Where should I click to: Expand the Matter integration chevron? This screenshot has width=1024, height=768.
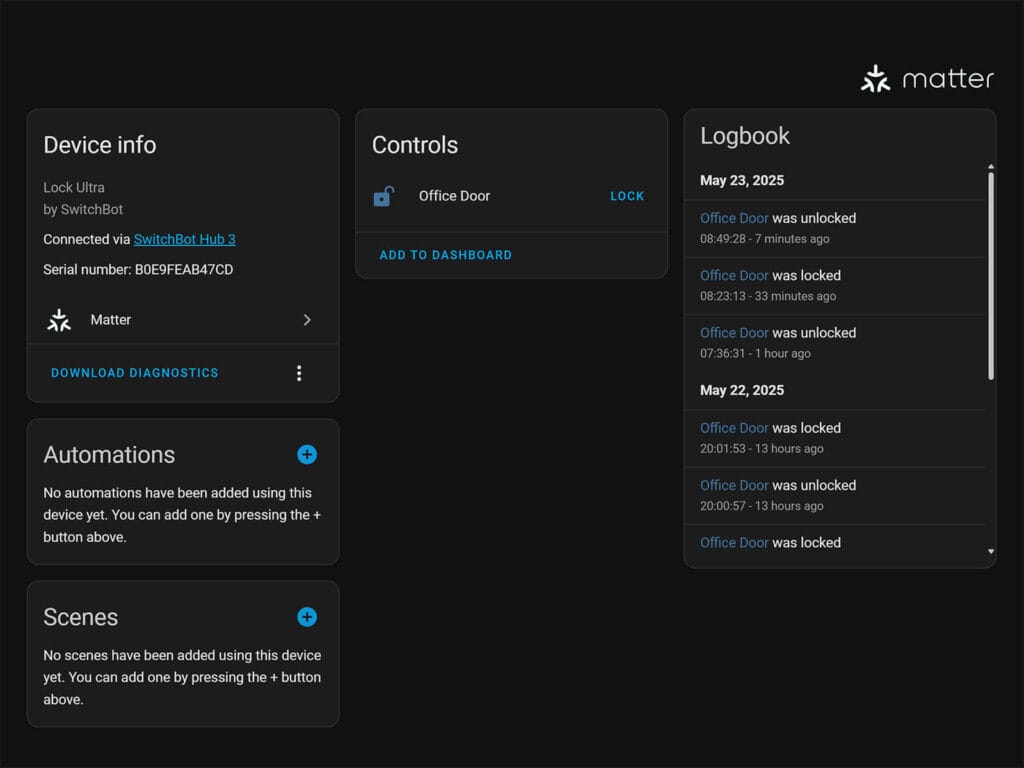point(307,320)
